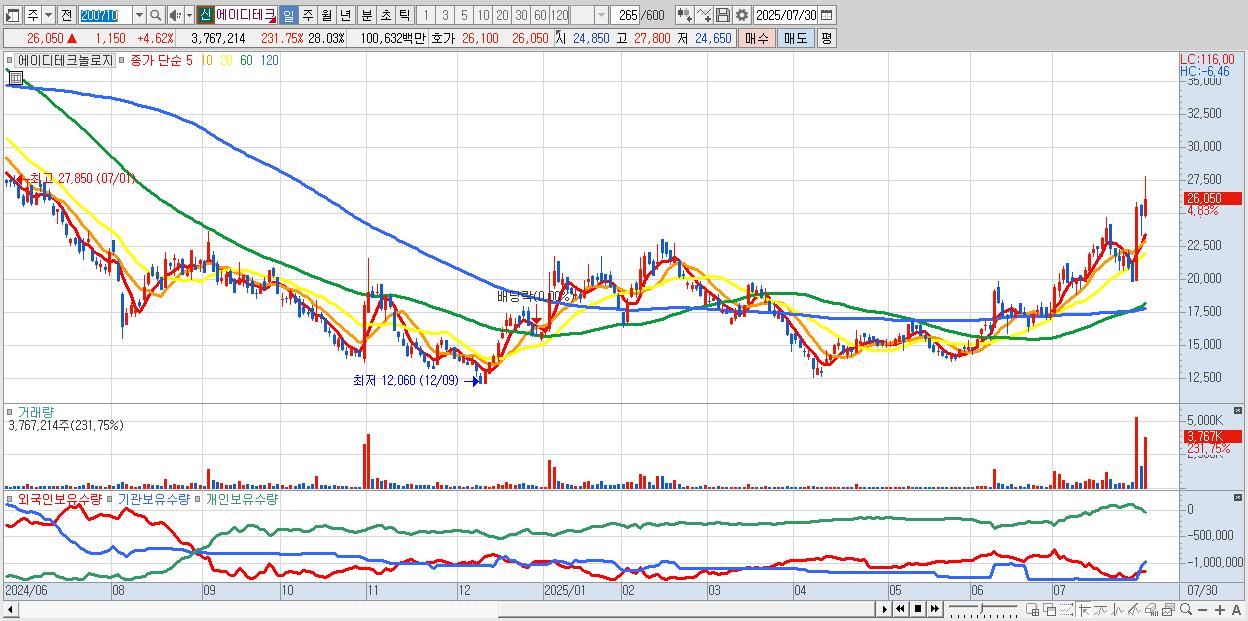Image resolution: width=1248 pixels, height=621 pixels.
Task: Expand the stock code history dropdown
Action: (x=139, y=15)
